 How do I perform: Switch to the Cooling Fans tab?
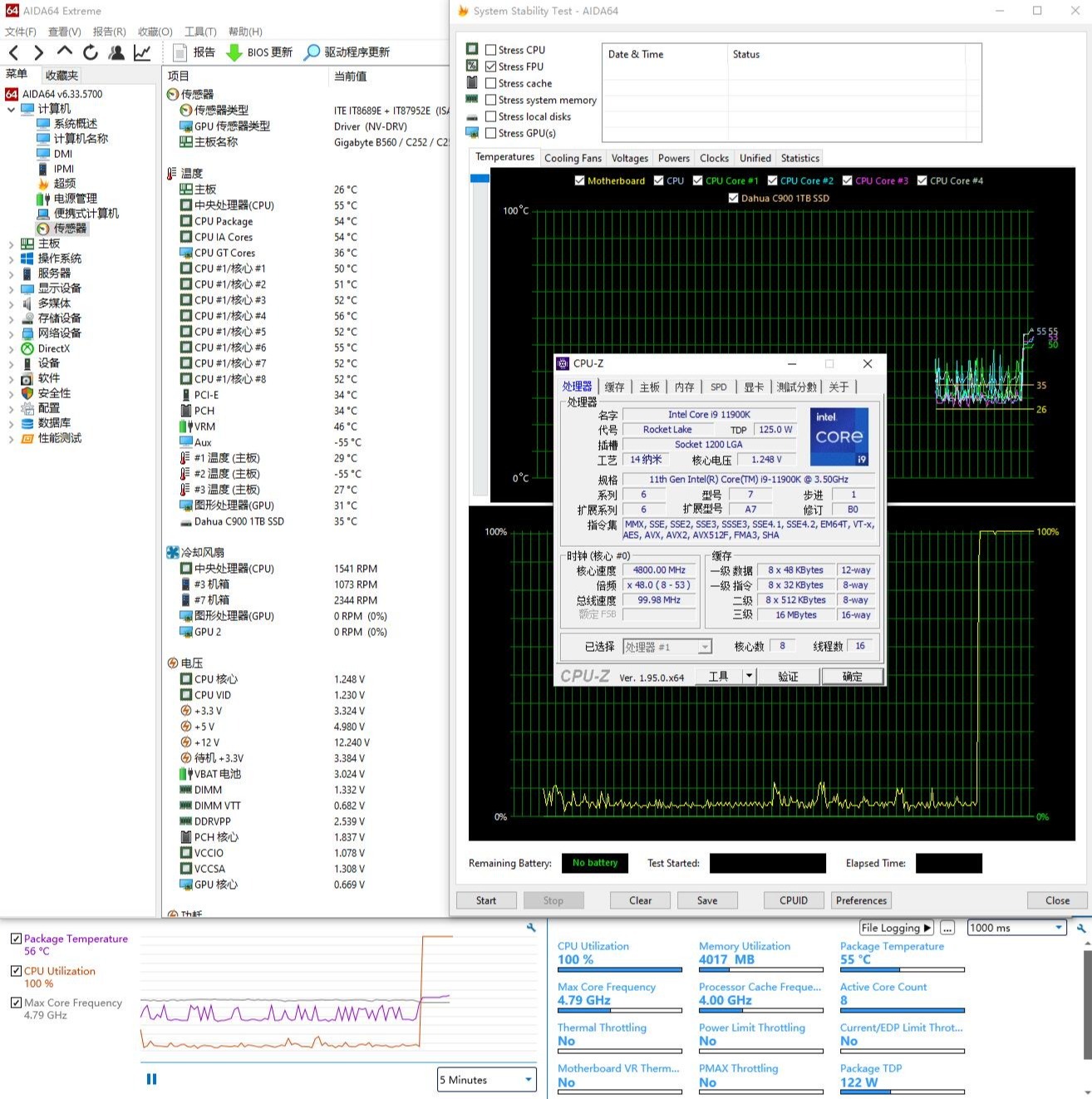click(573, 158)
